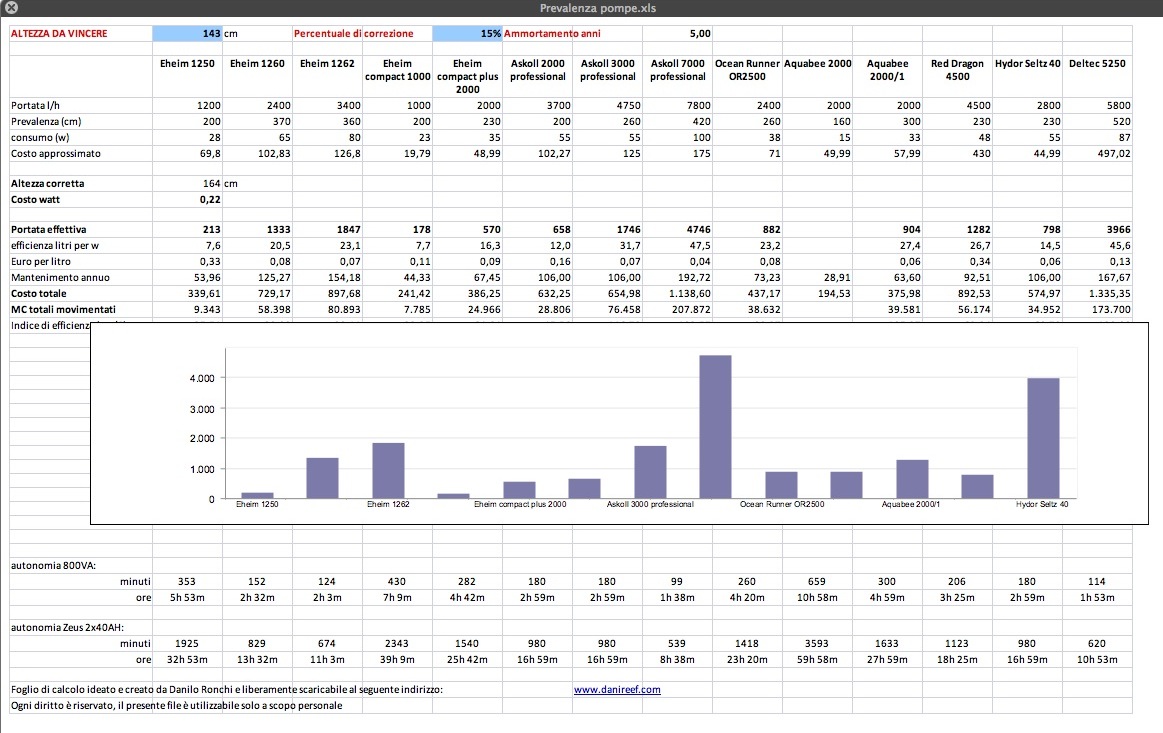Click the Ammortamento anni label
1163x733 pixels.
click(x=552, y=33)
